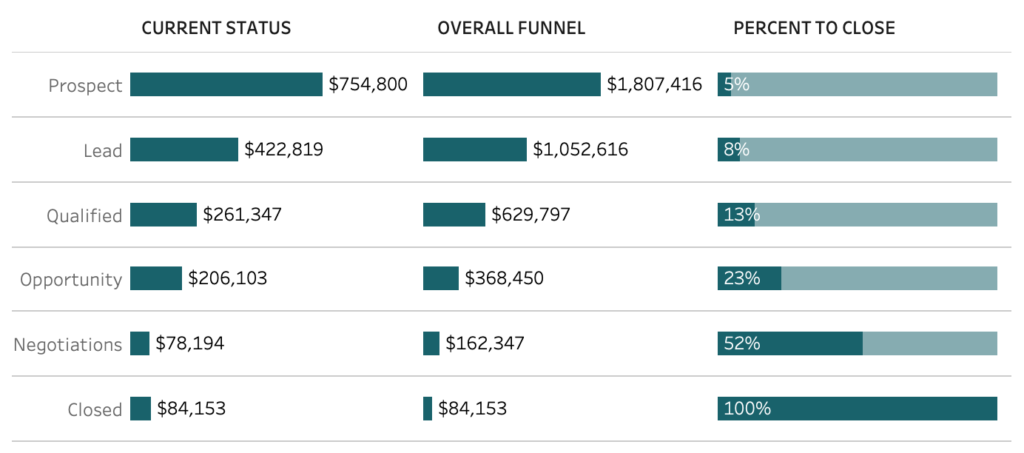1024x453 pixels.
Task: Click the Prospect current status bar
Action: click(226, 85)
